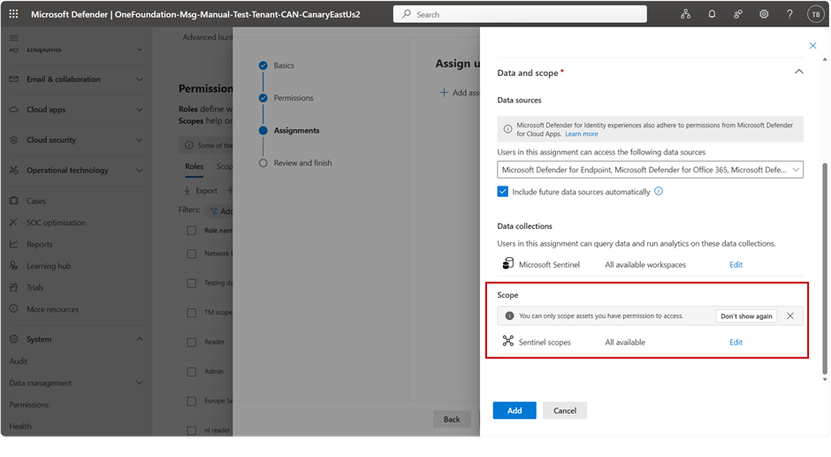Expand Cloud apps menu

point(139,110)
